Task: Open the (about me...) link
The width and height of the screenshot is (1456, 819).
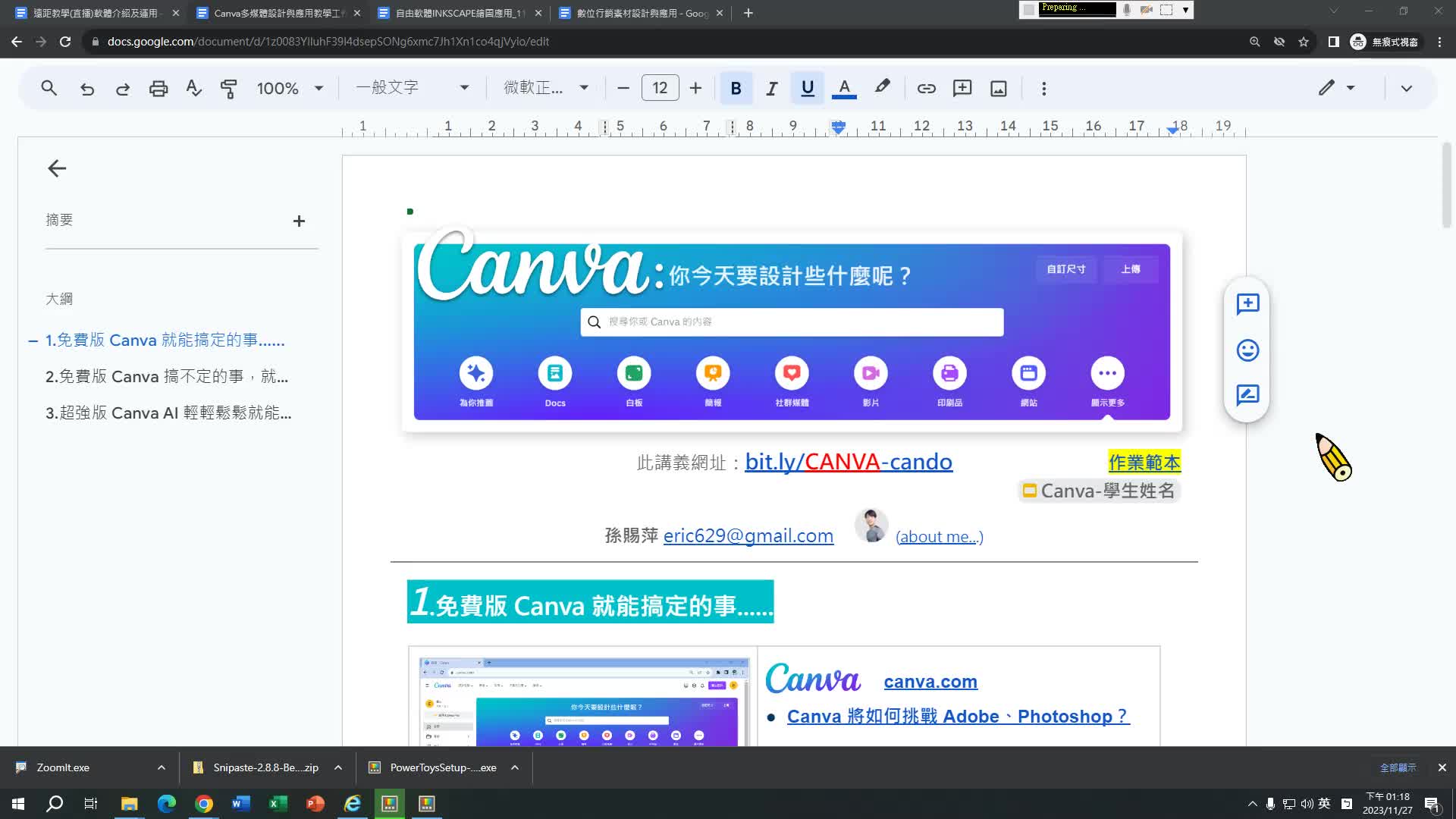Action: (940, 537)
